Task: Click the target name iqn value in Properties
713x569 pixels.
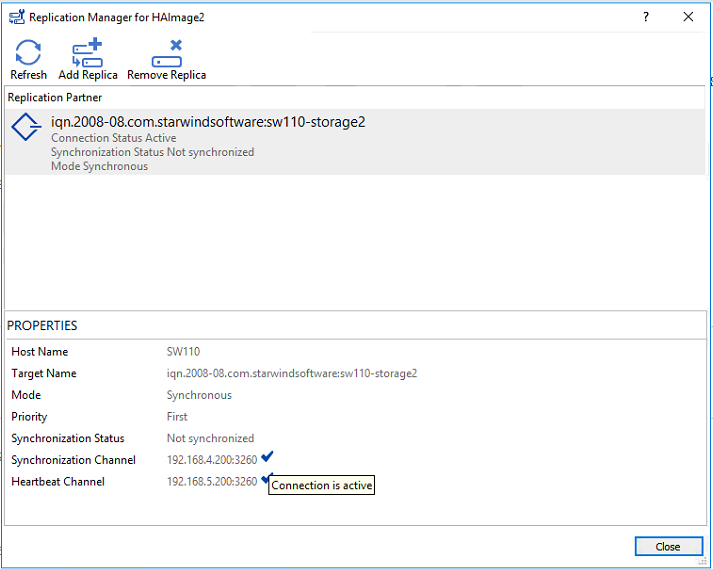Action: coord(292,373)
